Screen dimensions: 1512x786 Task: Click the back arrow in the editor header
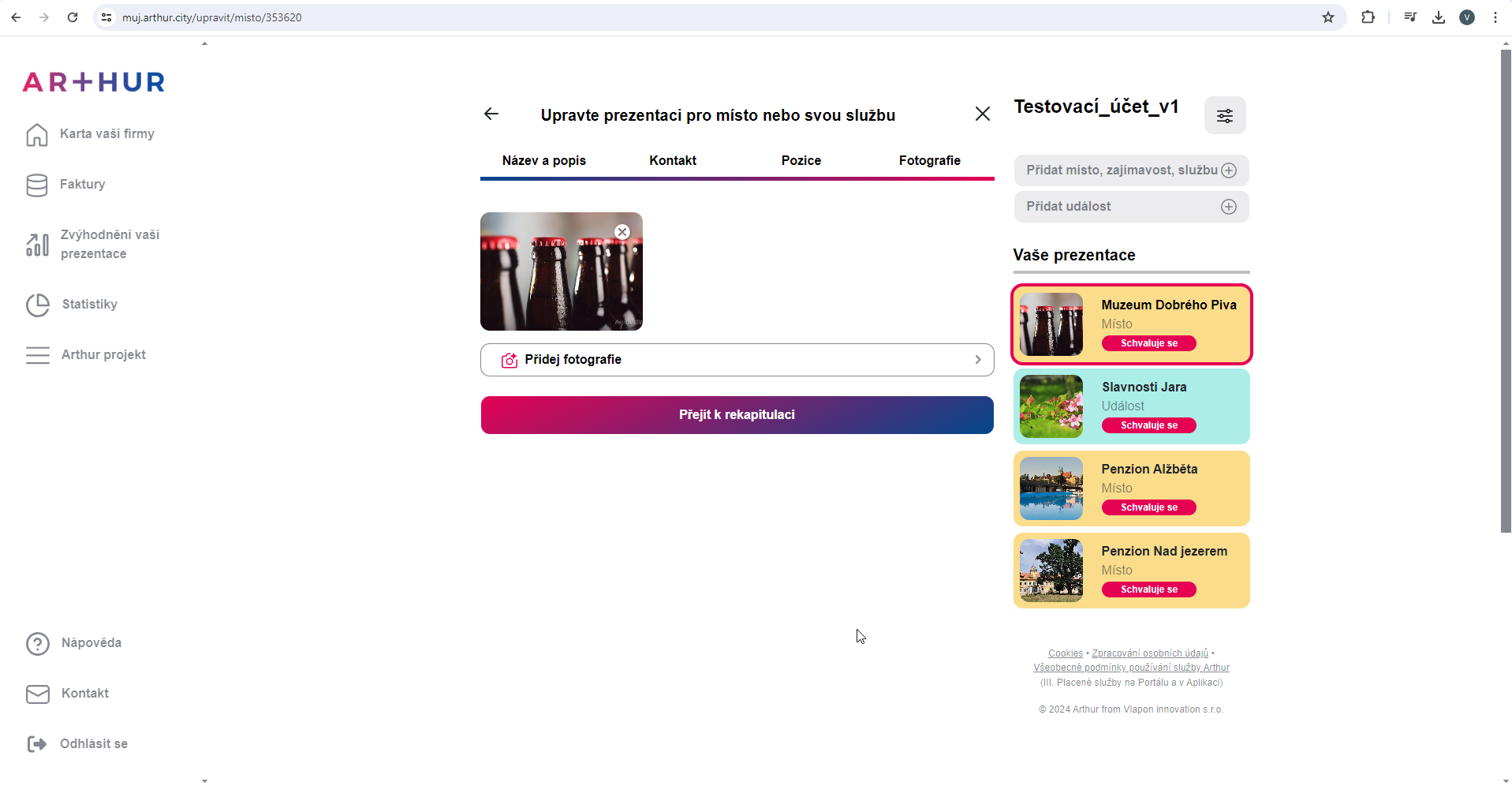491,114
